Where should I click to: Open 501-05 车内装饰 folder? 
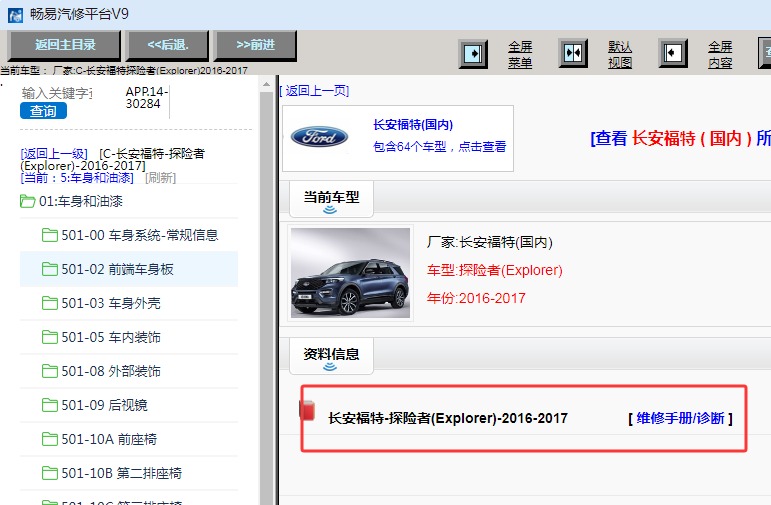[129, 337]
